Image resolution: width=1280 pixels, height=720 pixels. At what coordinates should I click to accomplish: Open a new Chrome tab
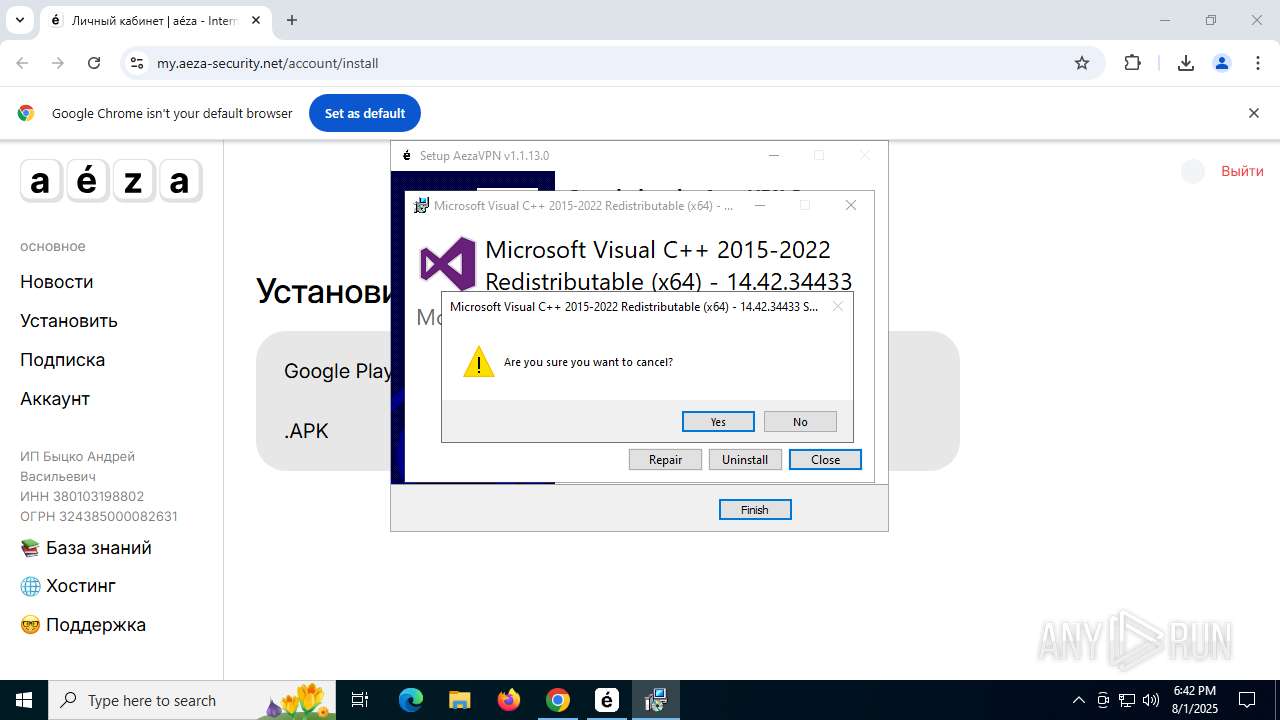coord(292,20)
